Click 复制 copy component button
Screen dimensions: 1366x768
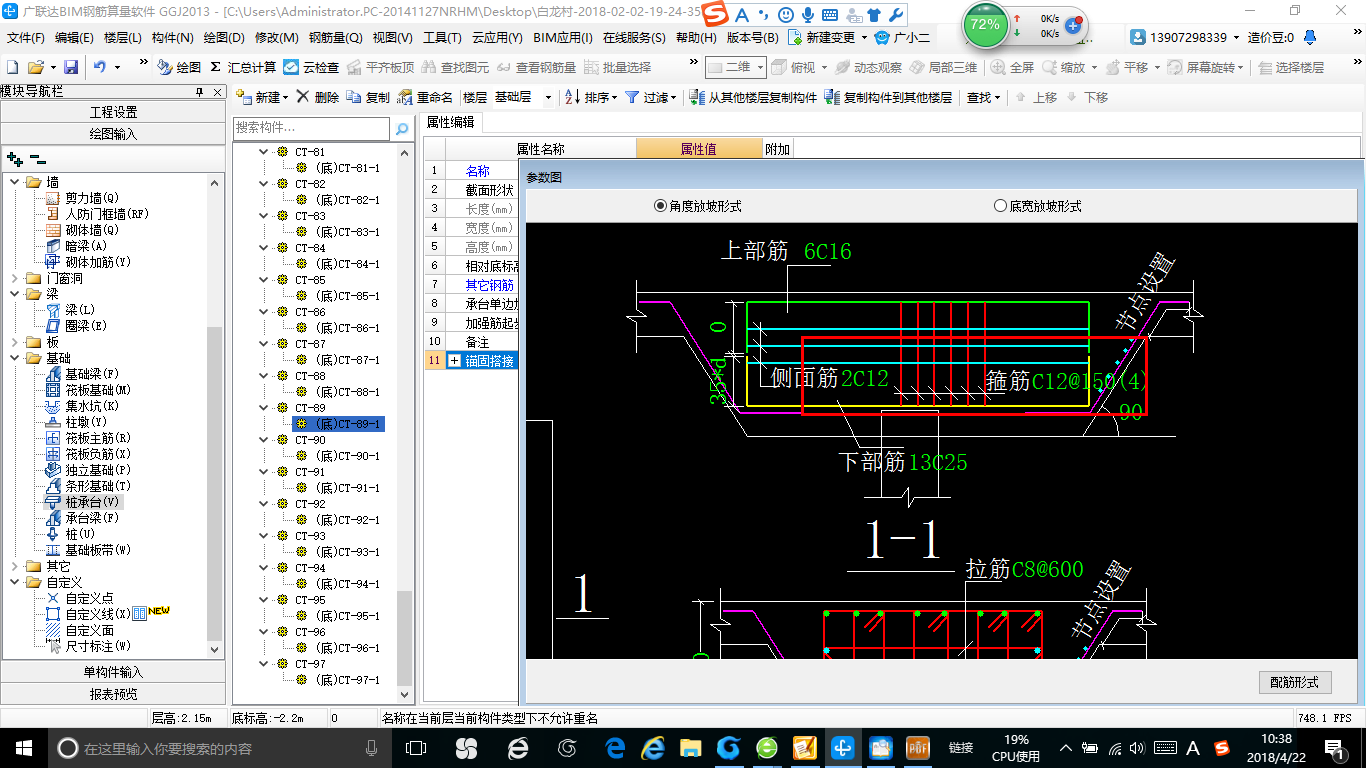click(368, 97)
